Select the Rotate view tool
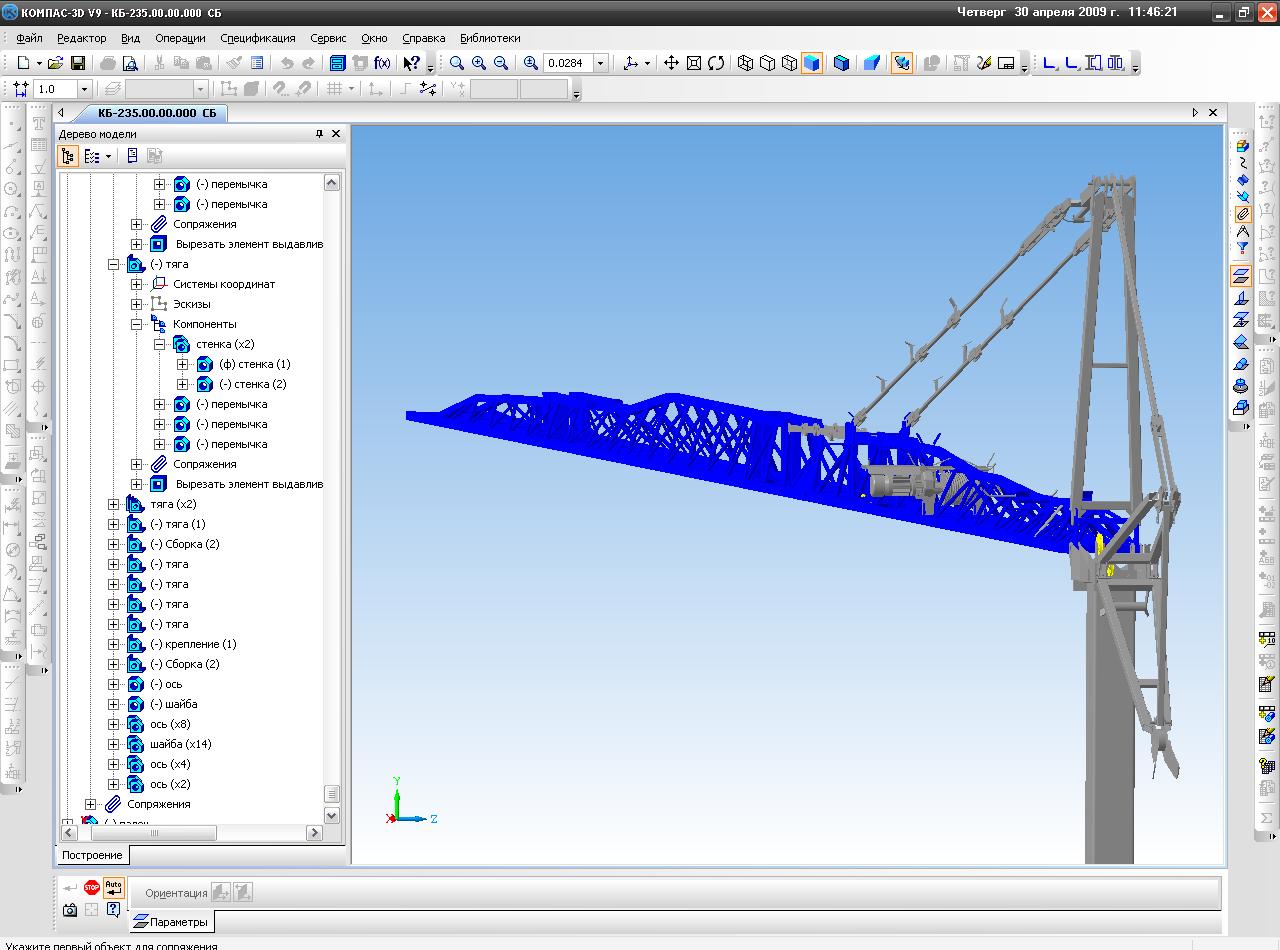This screenshot has width=1280, height=950. point(716,63)
